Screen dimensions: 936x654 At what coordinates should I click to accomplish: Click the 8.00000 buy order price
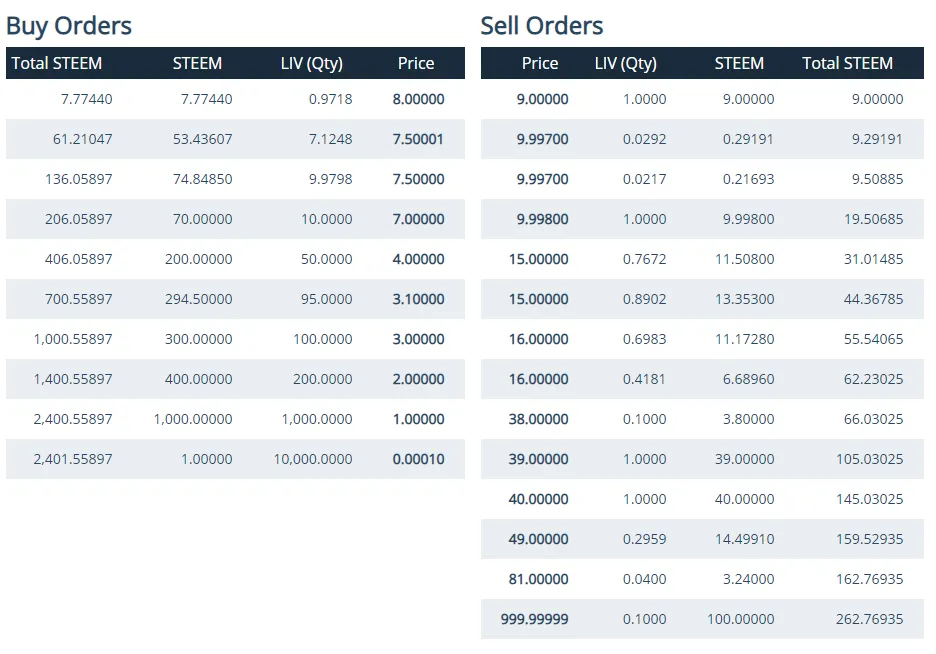coord(418,99)
